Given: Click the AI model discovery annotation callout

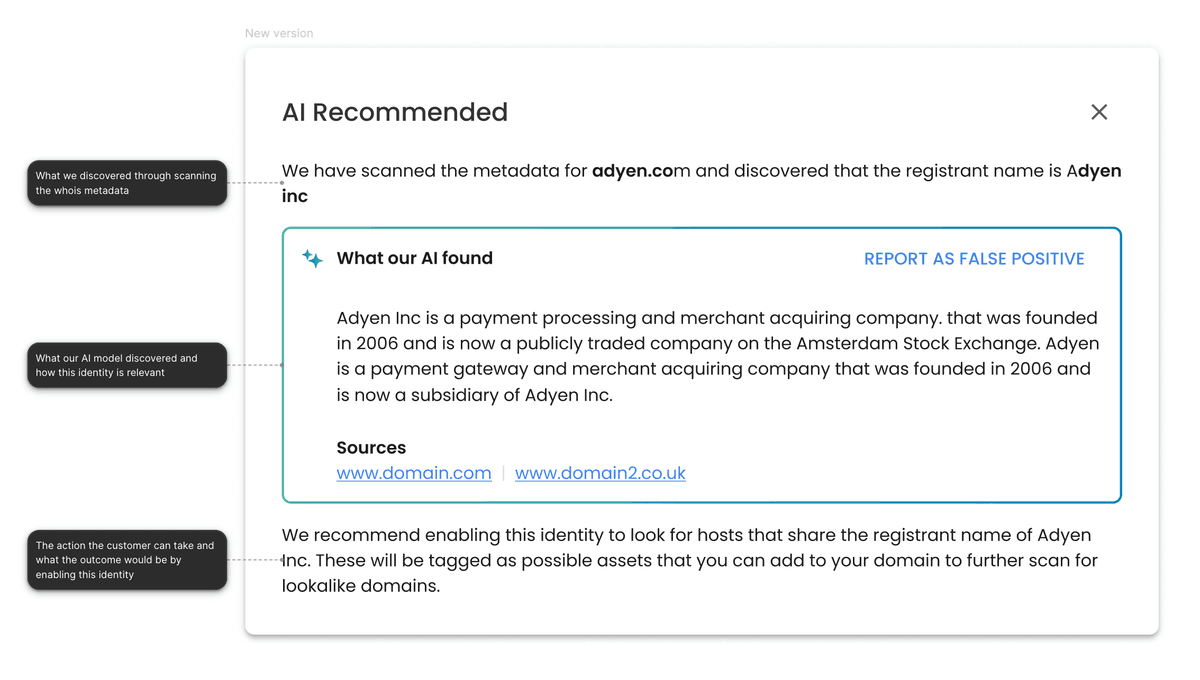Looking at the screenshot, I should tap(126, 365).
